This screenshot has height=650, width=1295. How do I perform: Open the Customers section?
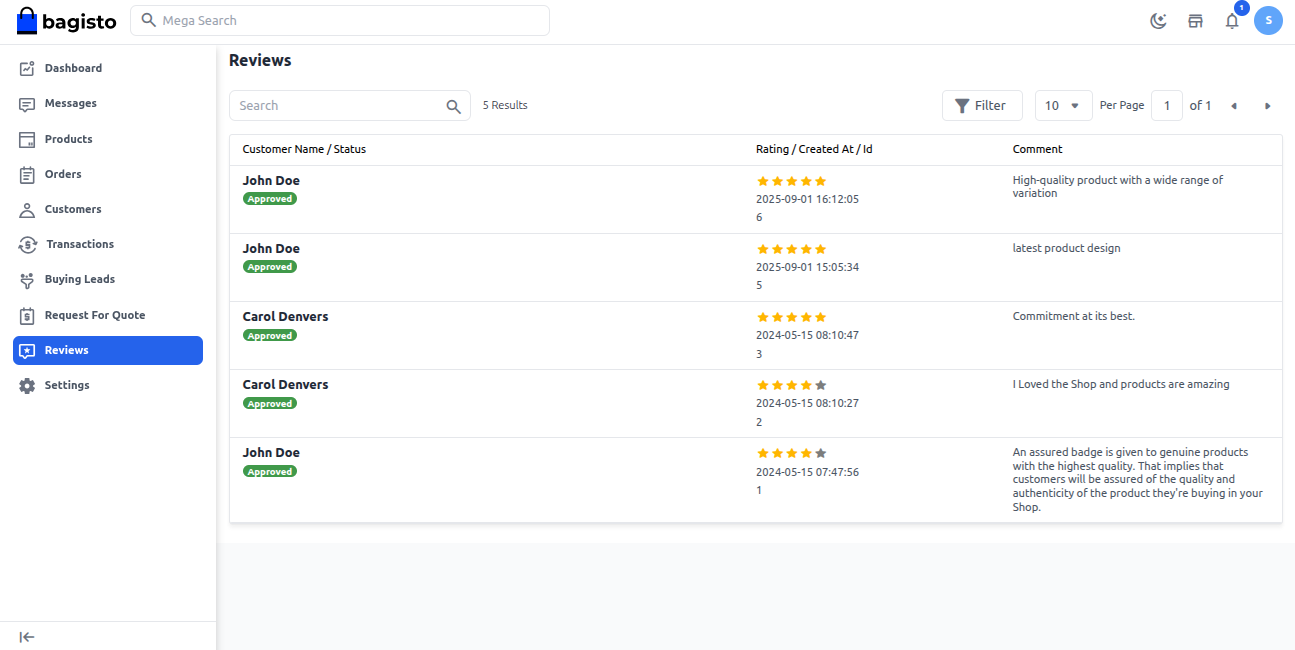tap(72, 209)
